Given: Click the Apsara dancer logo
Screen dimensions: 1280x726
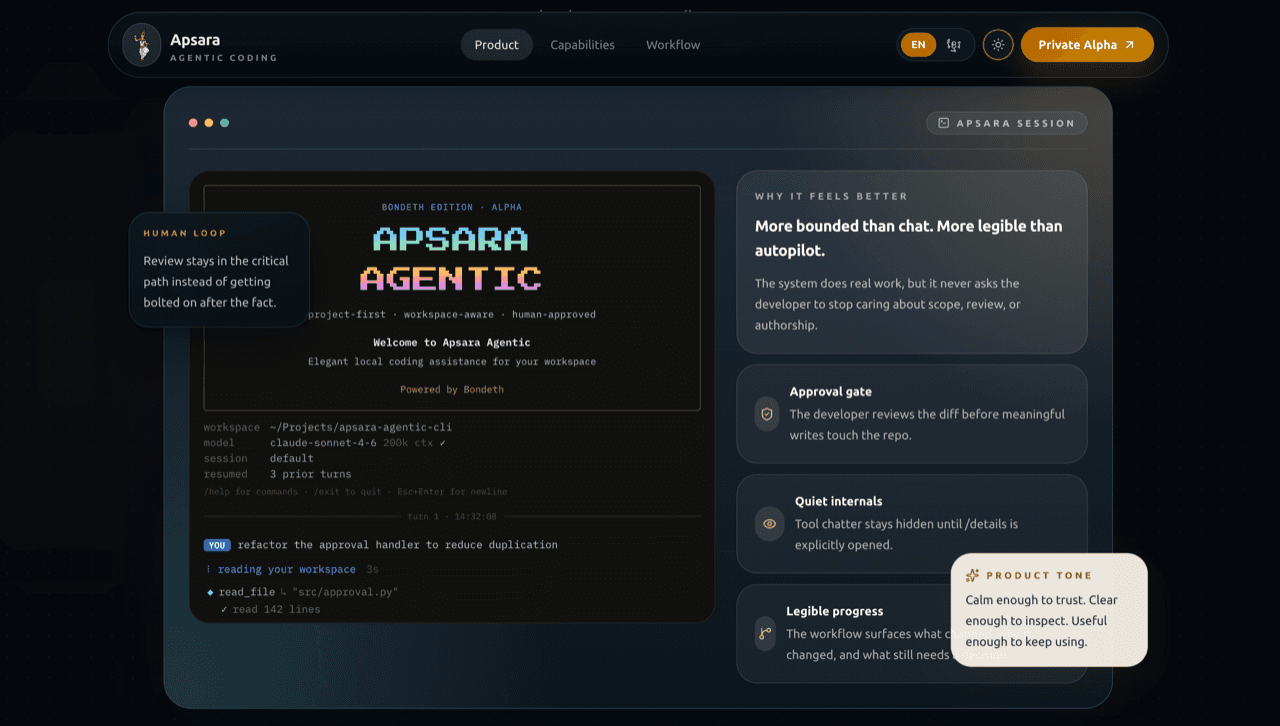Looking at the screenshot, I should (142, 45).
